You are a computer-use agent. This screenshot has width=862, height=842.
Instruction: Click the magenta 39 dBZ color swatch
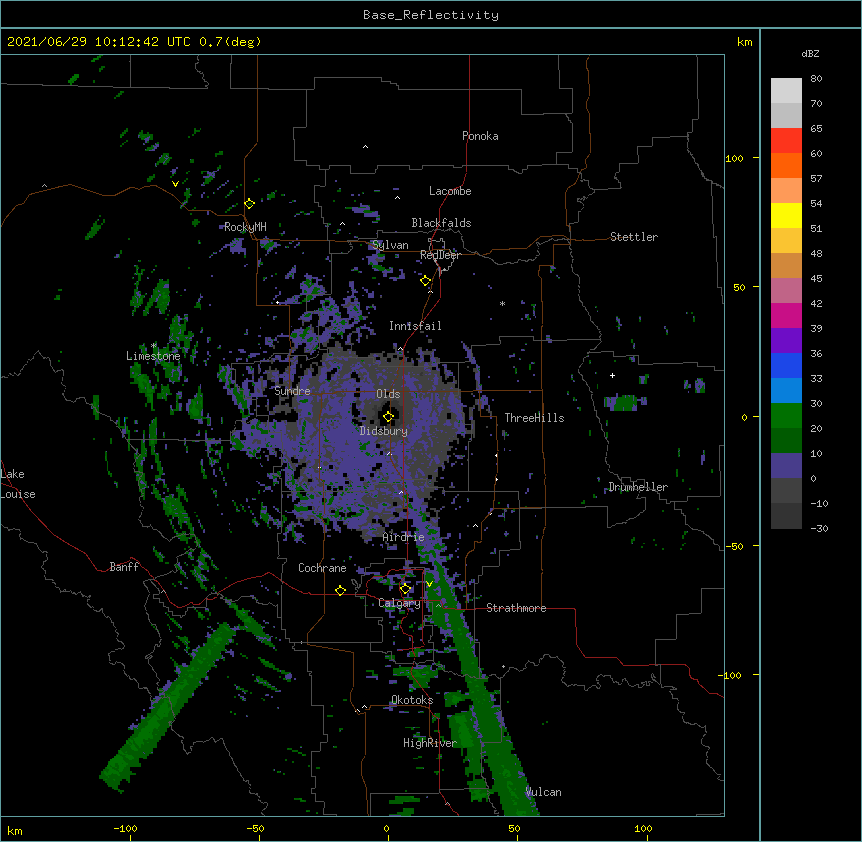pyautogui.click(x=786, y=315)
